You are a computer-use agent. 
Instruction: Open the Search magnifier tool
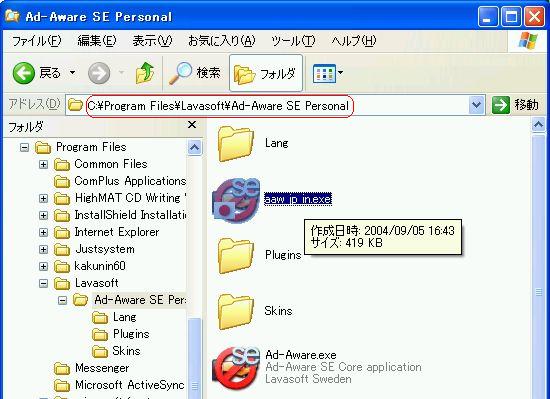pyautogui.click(x=195, y=73)
